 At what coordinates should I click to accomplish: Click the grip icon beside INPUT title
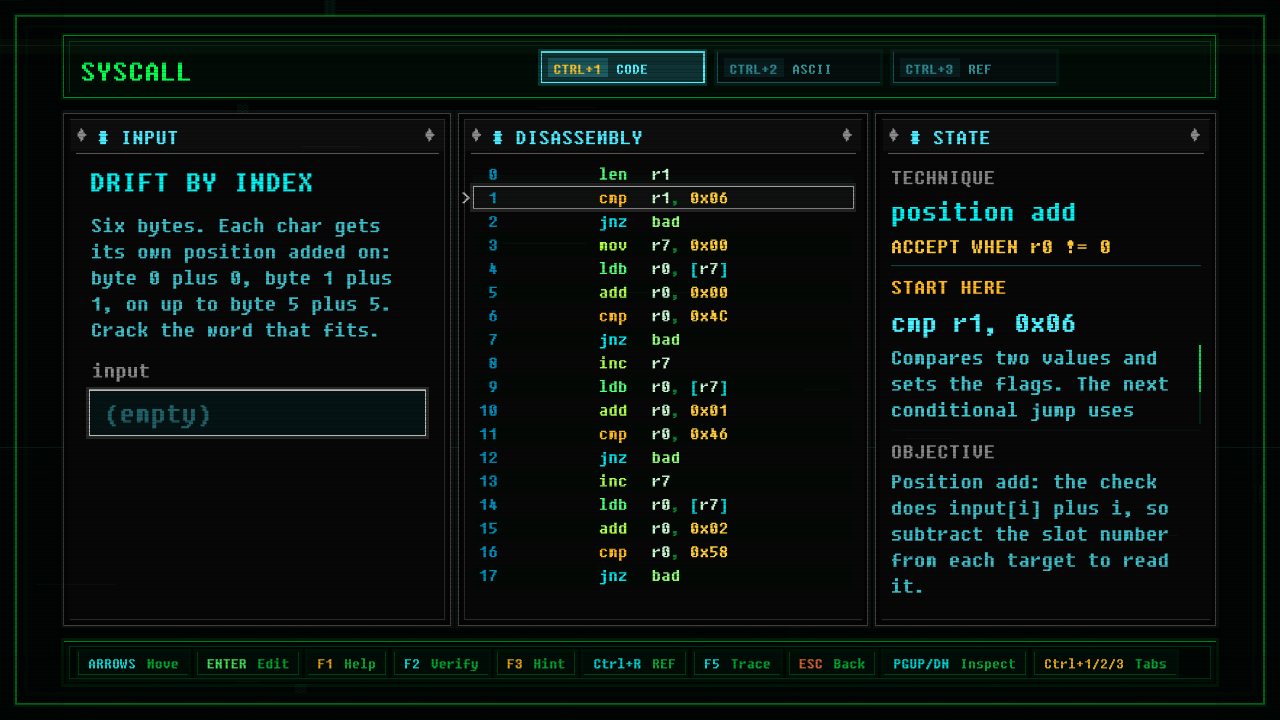[x=103, y=137]
